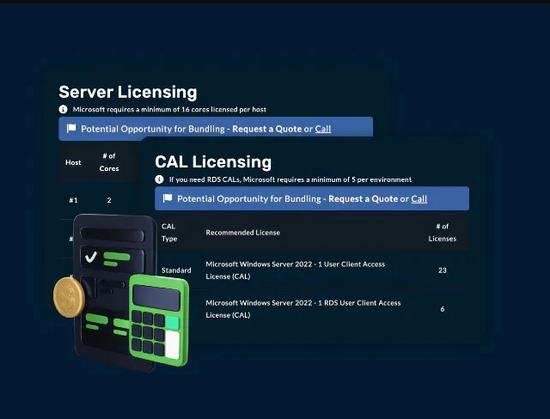550x419 pixels.
Task: Open Request a Quote in Server Licensing banner
Action: click(267, 129)
